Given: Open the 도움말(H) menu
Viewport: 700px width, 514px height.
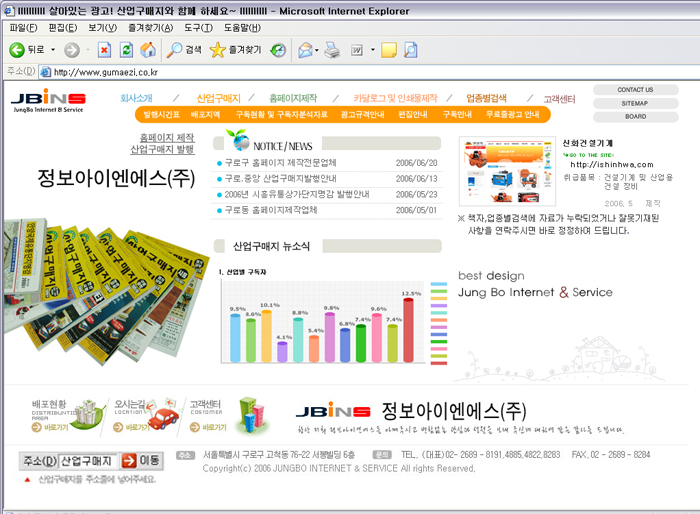Looking at the screenshot, I should pyautogui.click(x=242, y=28).
